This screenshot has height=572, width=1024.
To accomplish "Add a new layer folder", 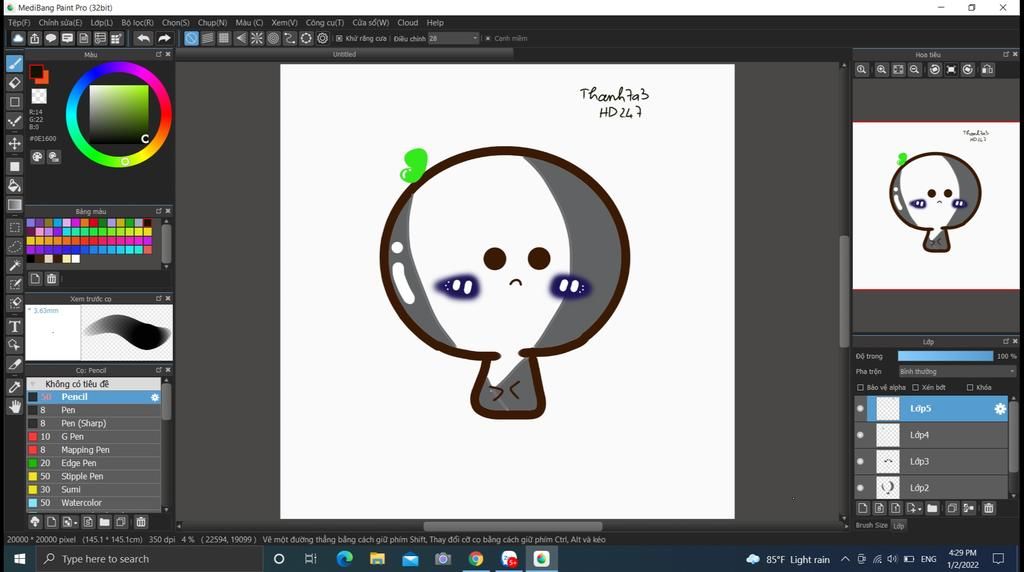I will [932, 508].
